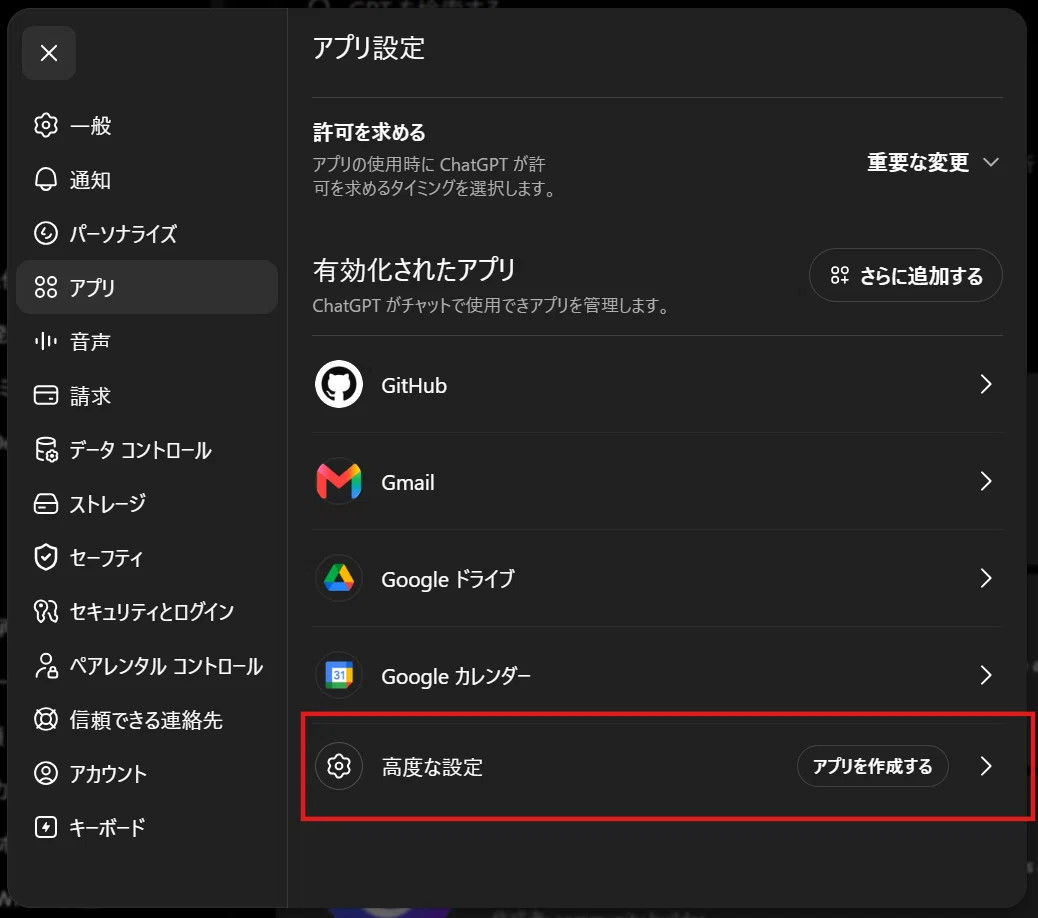Go to the 音声 settings tab
Viewport: 1038px width, 918px height.
coord(147,342)
